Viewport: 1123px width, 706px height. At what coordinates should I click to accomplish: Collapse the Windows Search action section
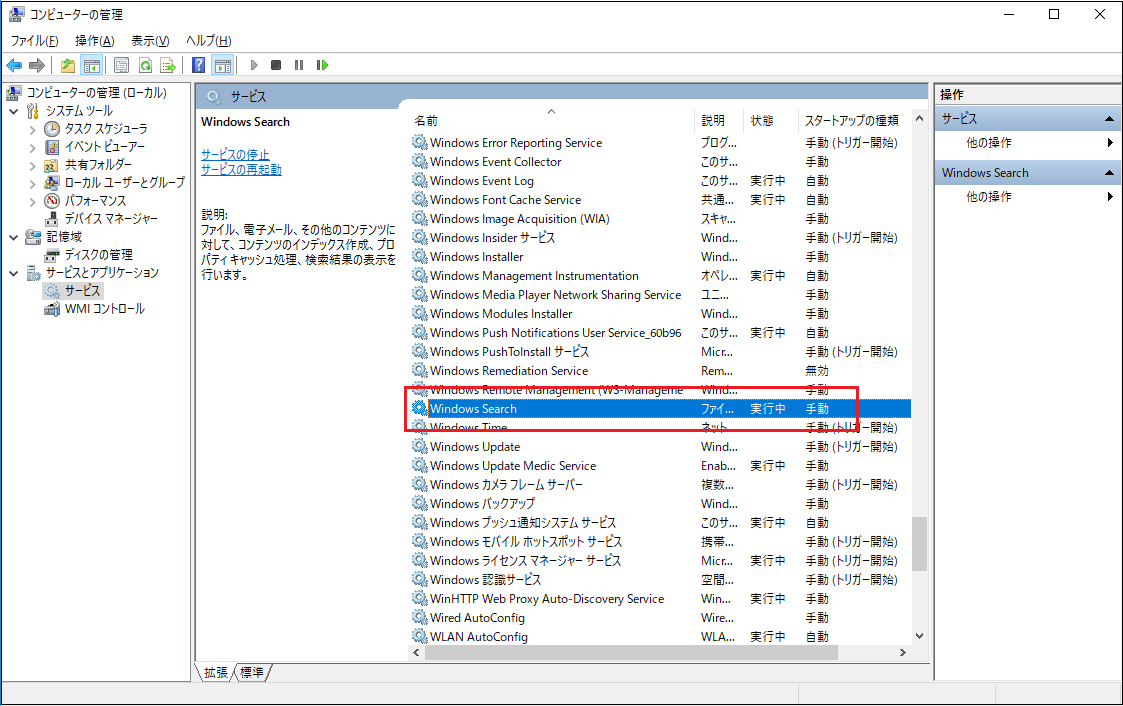pos(1109,173)
